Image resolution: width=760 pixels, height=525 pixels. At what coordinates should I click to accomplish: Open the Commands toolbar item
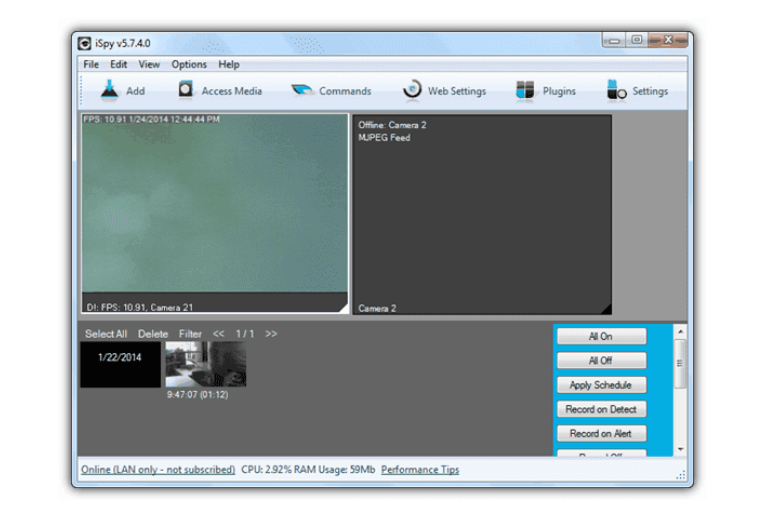click(331, 91)
